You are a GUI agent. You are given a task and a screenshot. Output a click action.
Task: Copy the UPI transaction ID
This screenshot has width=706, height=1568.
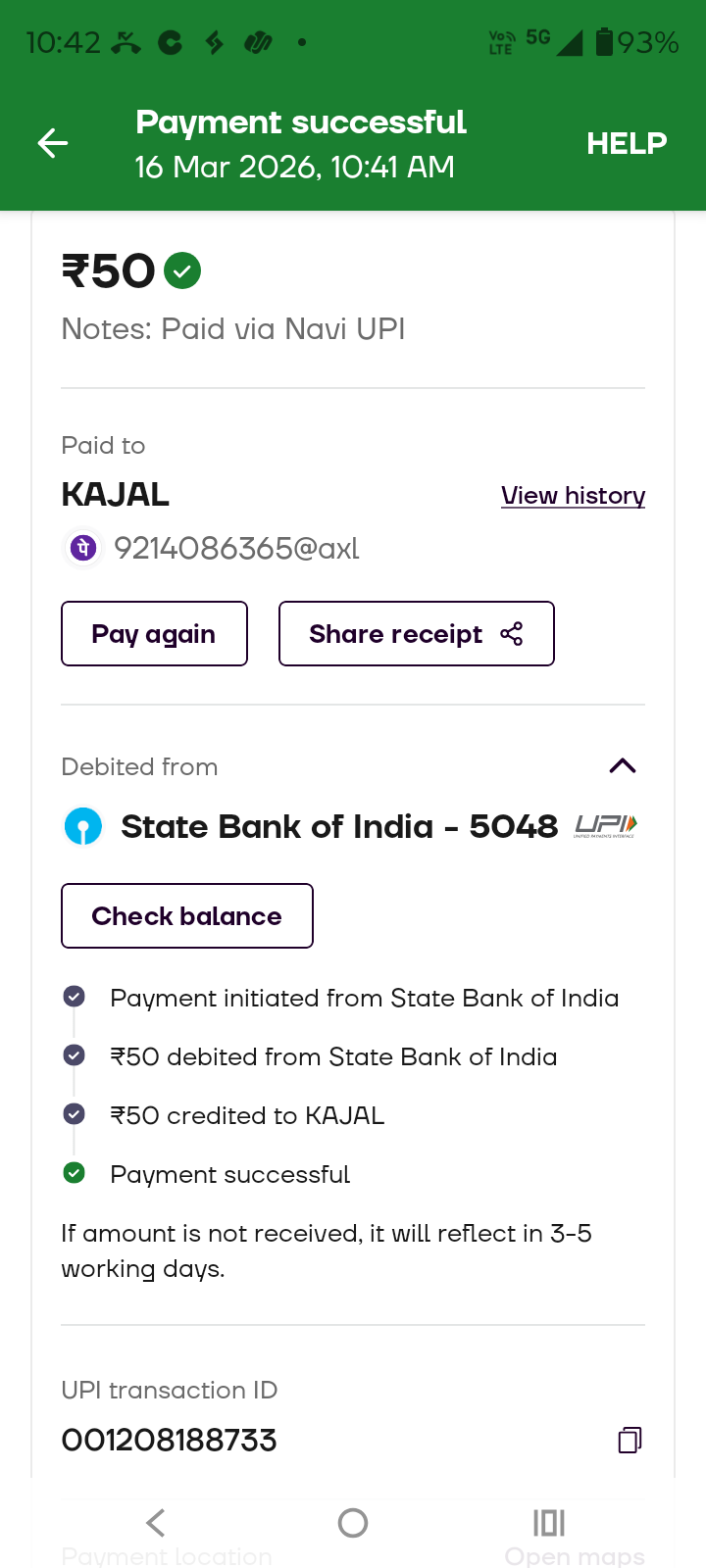(x=630, y=1440)
